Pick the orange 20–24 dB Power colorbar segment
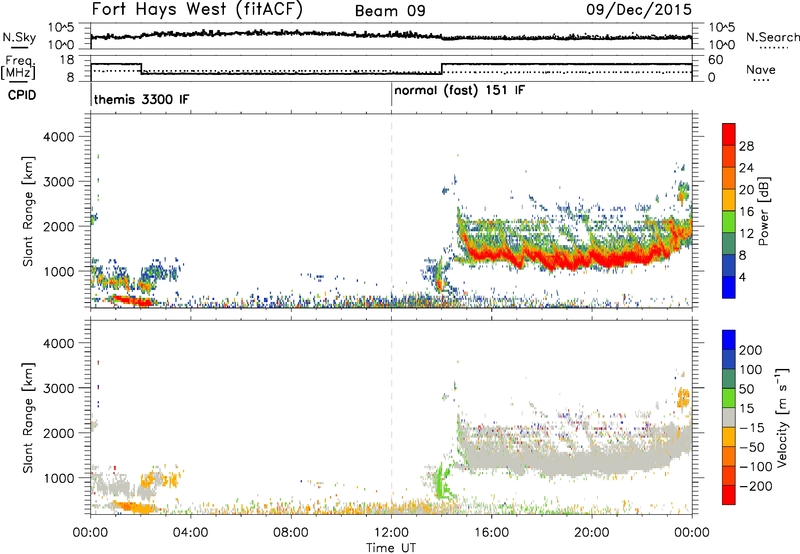Viewport: 800px width, 554px height. pyautogui.click(x=729, y=178)
